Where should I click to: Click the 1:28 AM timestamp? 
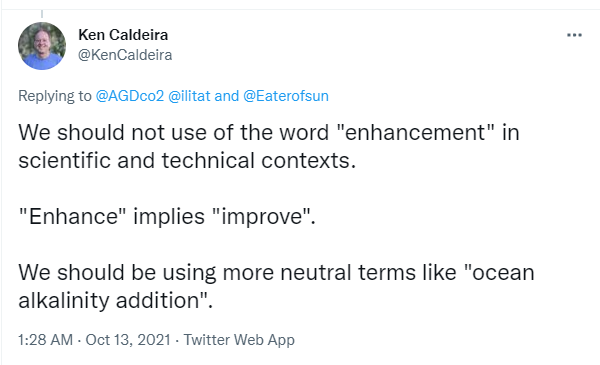pos(45,340)
